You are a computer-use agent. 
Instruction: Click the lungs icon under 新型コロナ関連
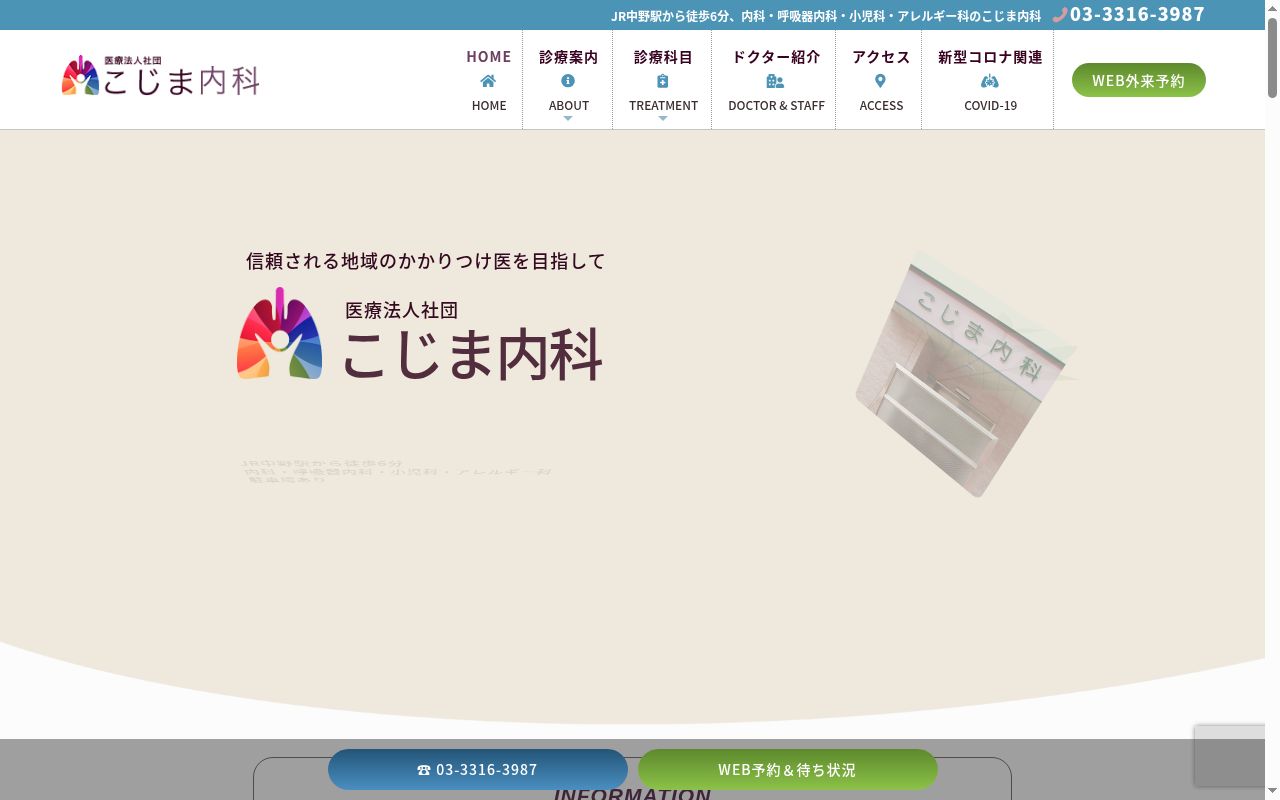[x=990, y=81]
